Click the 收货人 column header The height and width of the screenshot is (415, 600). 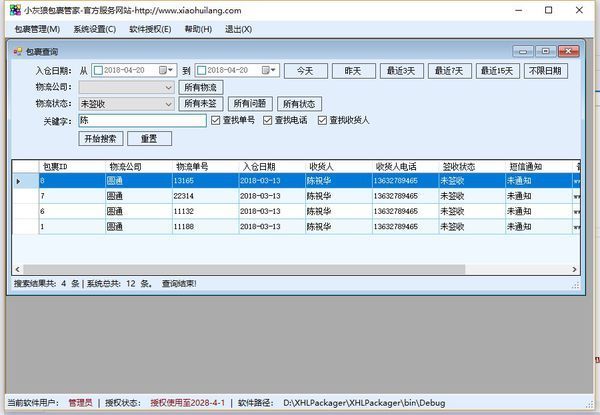pyautogui.click(x=339, y=167)
